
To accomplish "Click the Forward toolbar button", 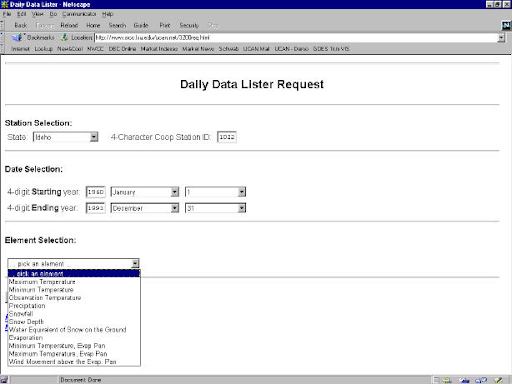I will click(45, 25).
